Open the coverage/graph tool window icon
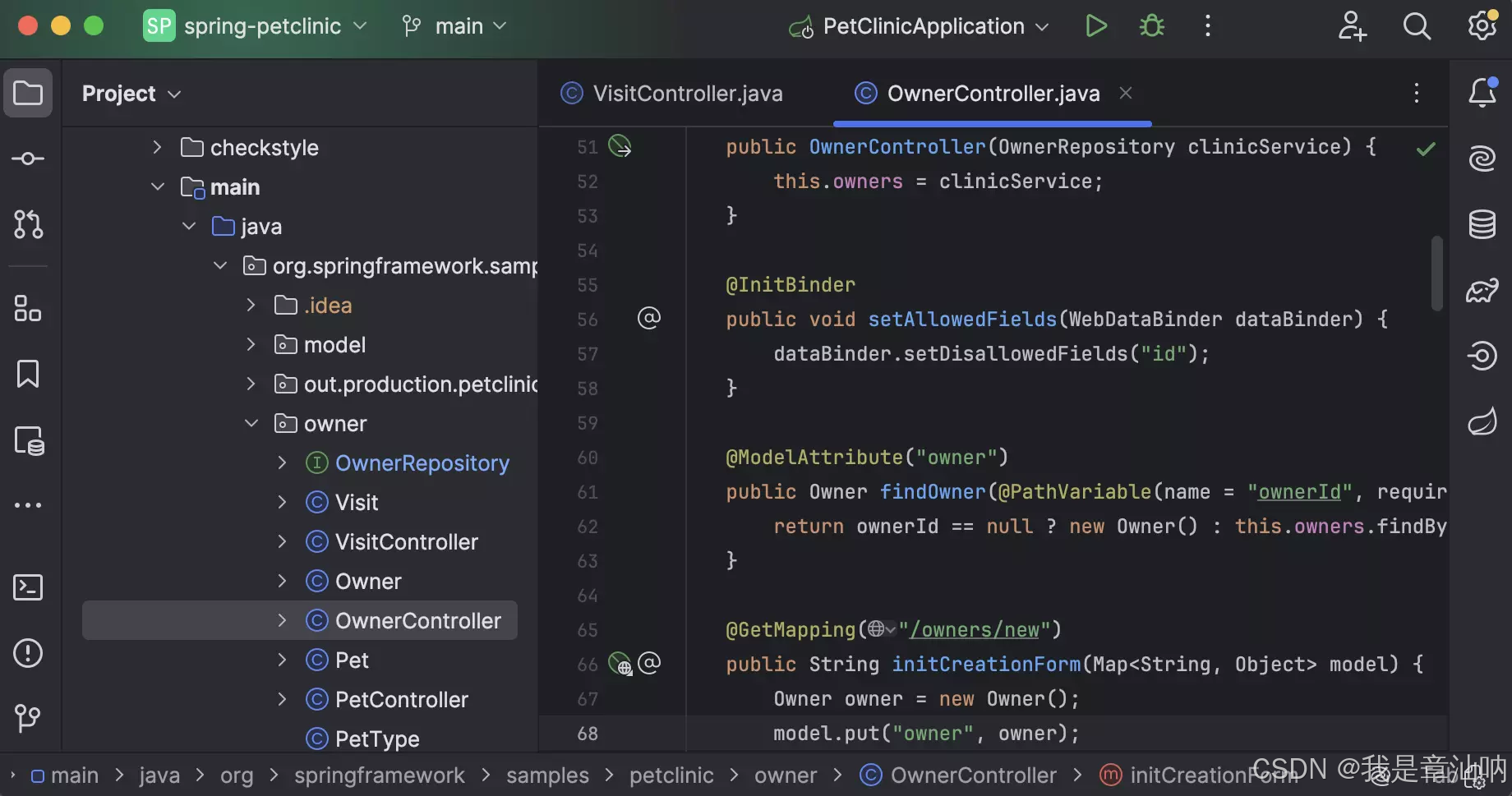The image size is (1512, 796). click(x=1482, y=290)
